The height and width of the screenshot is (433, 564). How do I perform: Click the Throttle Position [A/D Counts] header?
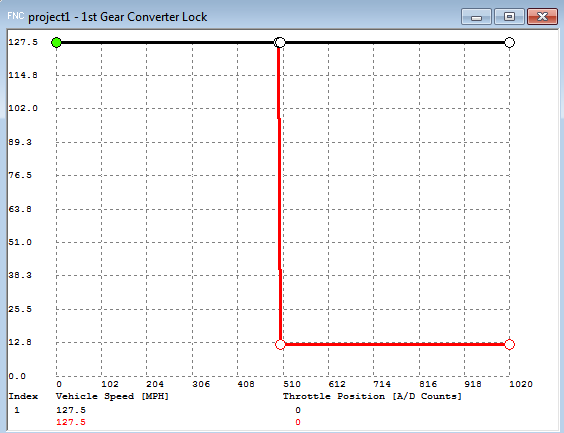click(372, 396)
